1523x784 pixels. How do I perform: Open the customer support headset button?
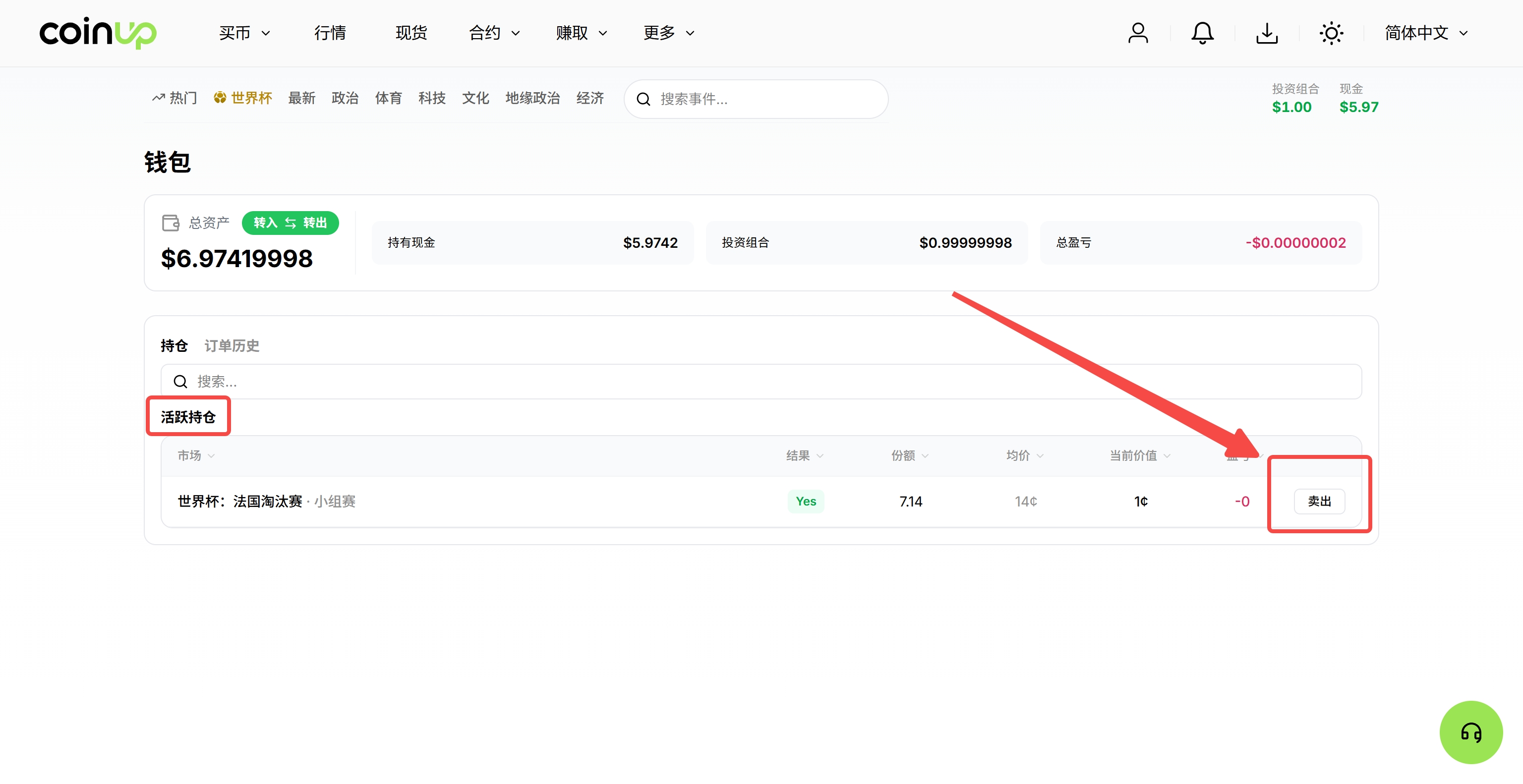(1471, 732)
